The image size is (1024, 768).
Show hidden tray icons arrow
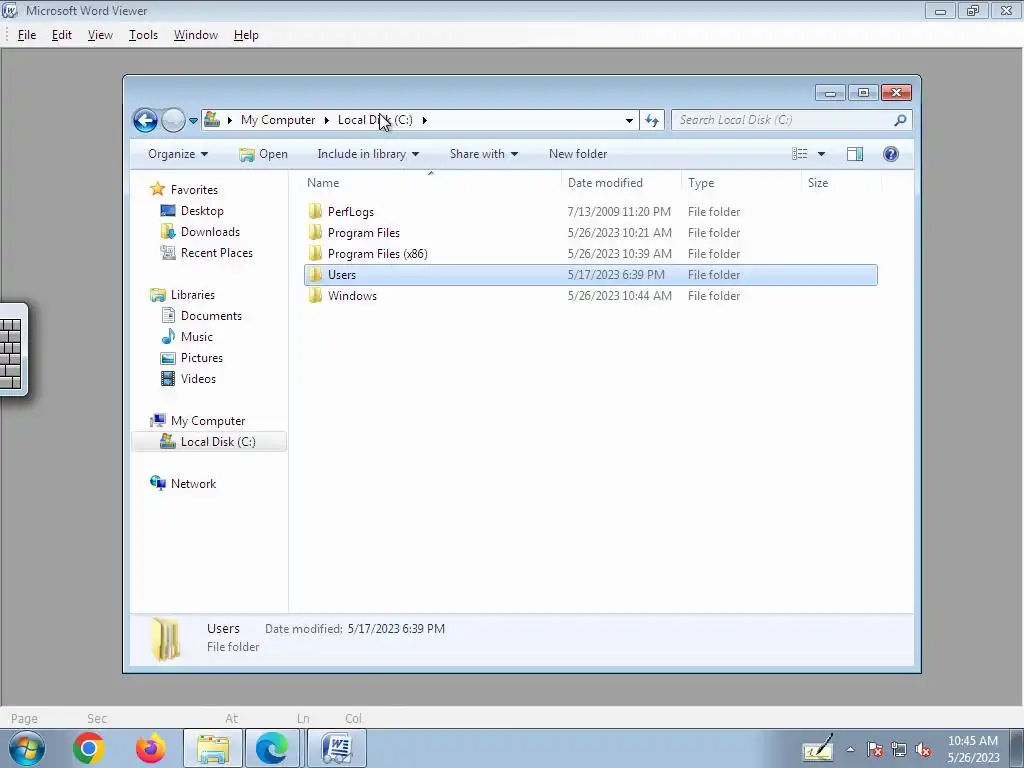(x=850, y=750)
